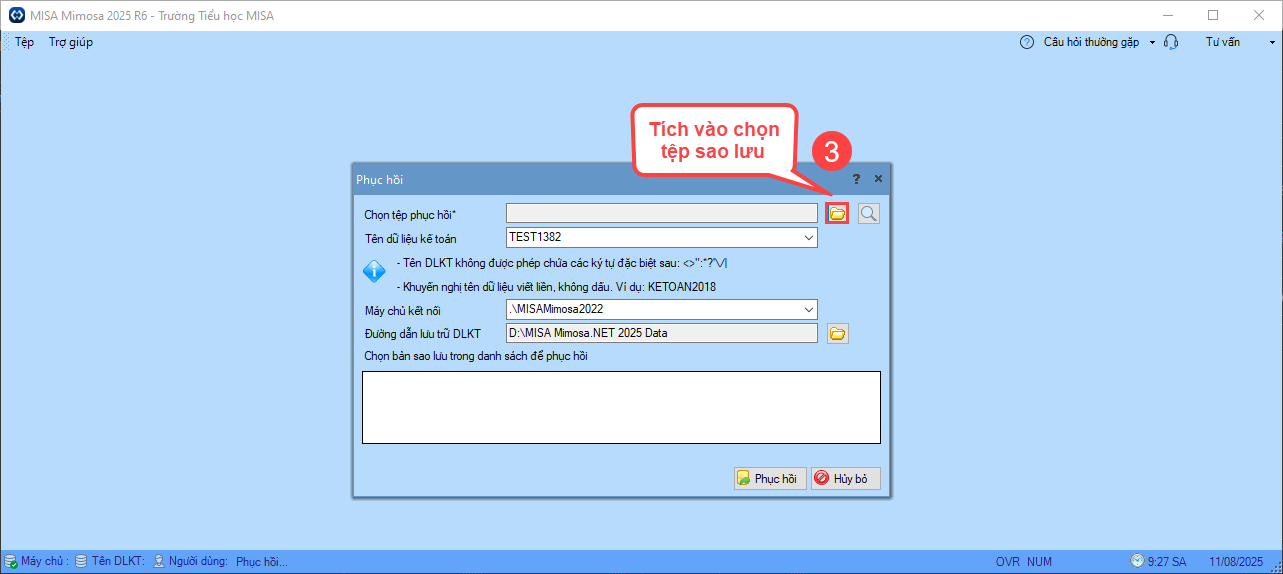Click the TEST1382 data name text
This screenshot has height=574, width=1283.
pos(536,238)
